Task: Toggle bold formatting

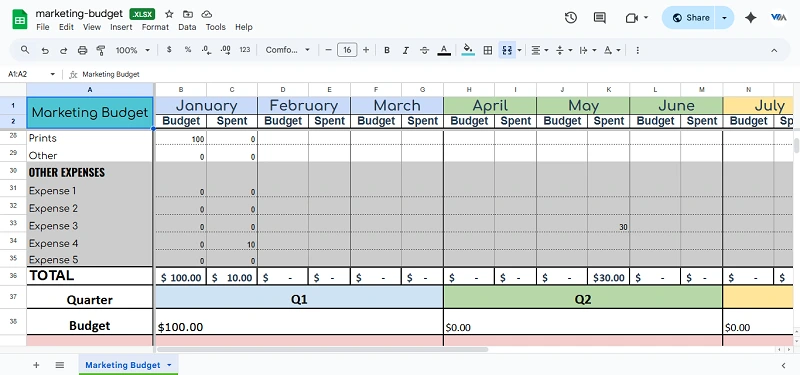Action: (387, 50)
